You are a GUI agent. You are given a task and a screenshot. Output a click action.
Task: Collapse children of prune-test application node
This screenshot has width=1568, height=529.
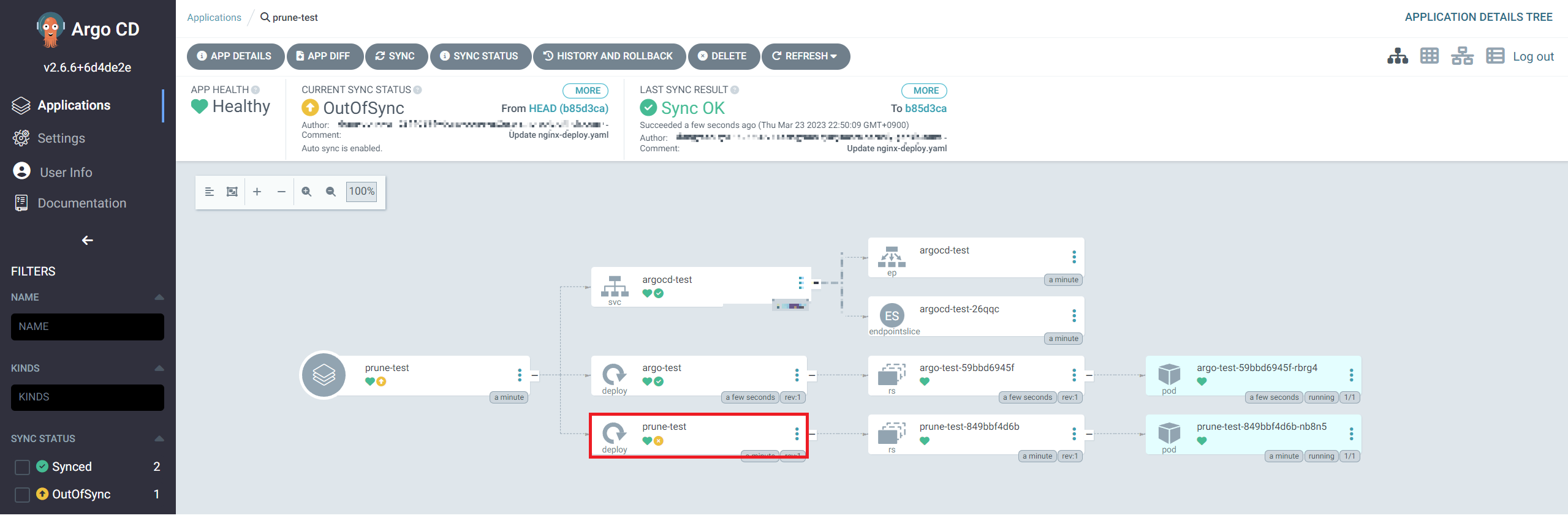click(x=534, y=375)
